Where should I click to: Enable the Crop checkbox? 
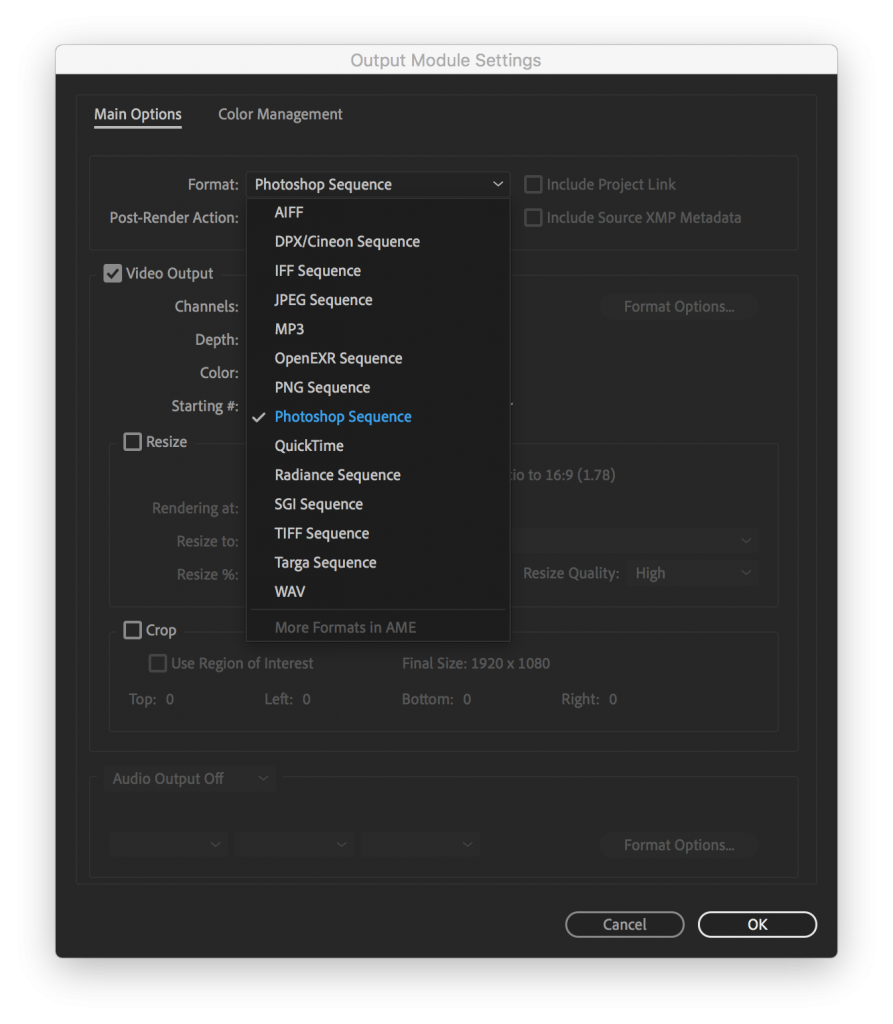click(133, 630)
